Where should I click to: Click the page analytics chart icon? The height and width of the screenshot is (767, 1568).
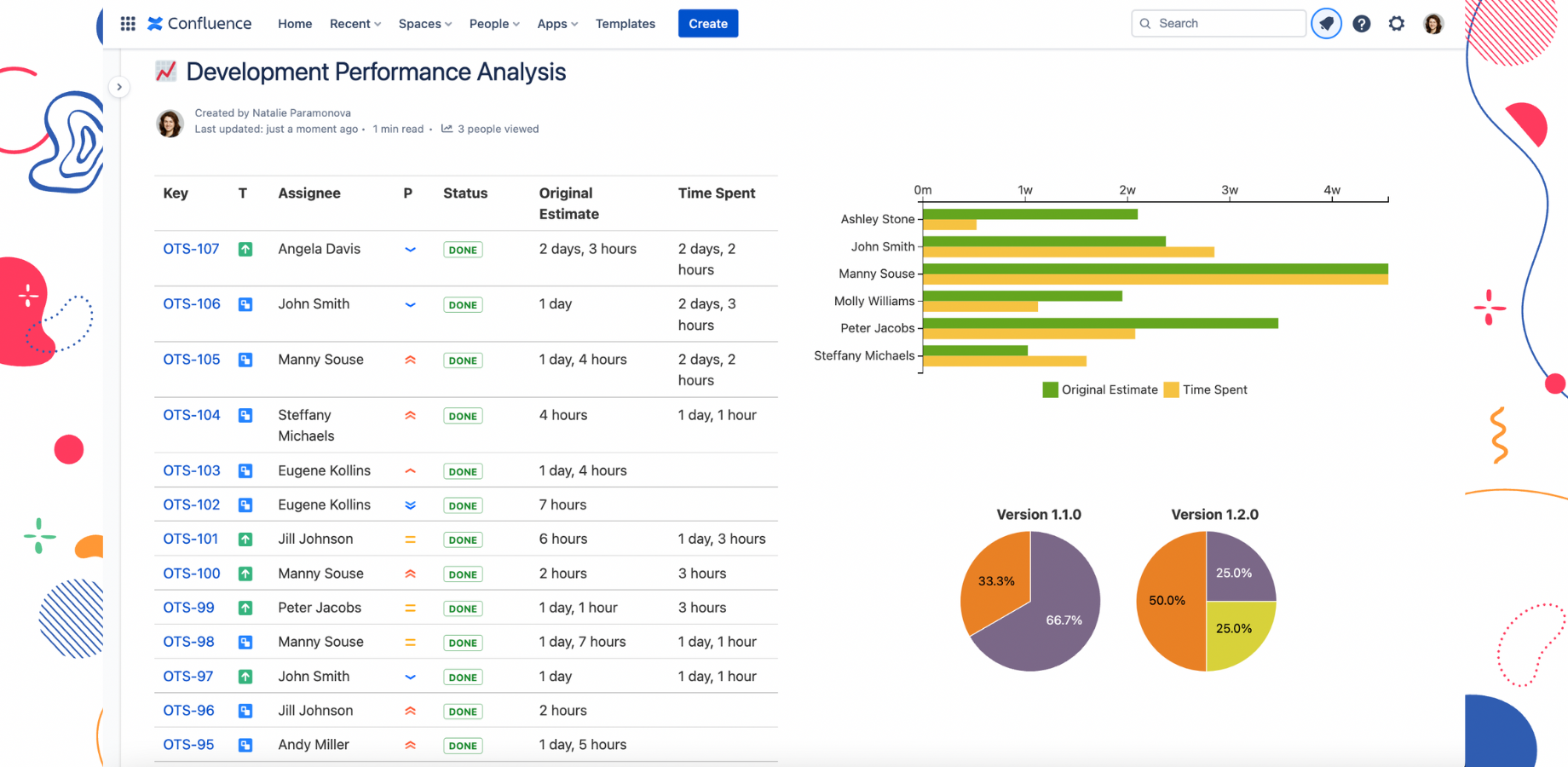(x=447, y=129)
